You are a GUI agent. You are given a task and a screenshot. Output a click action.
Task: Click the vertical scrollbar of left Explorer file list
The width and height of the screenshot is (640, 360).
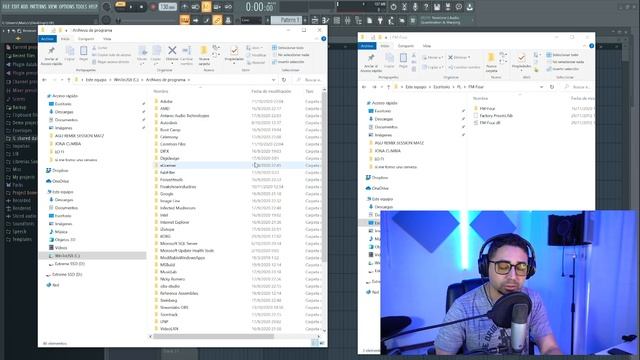click(324, 176)
